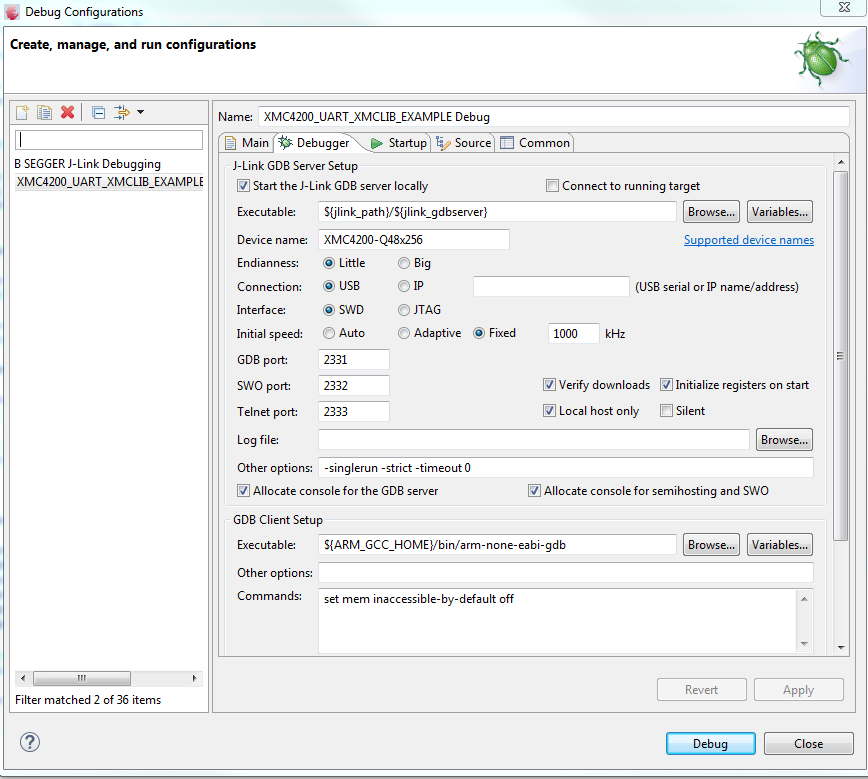Edit GDB client Other options field
Image resolution: width=868 pixels, height=779 pixels.
[x=566, y=572]
